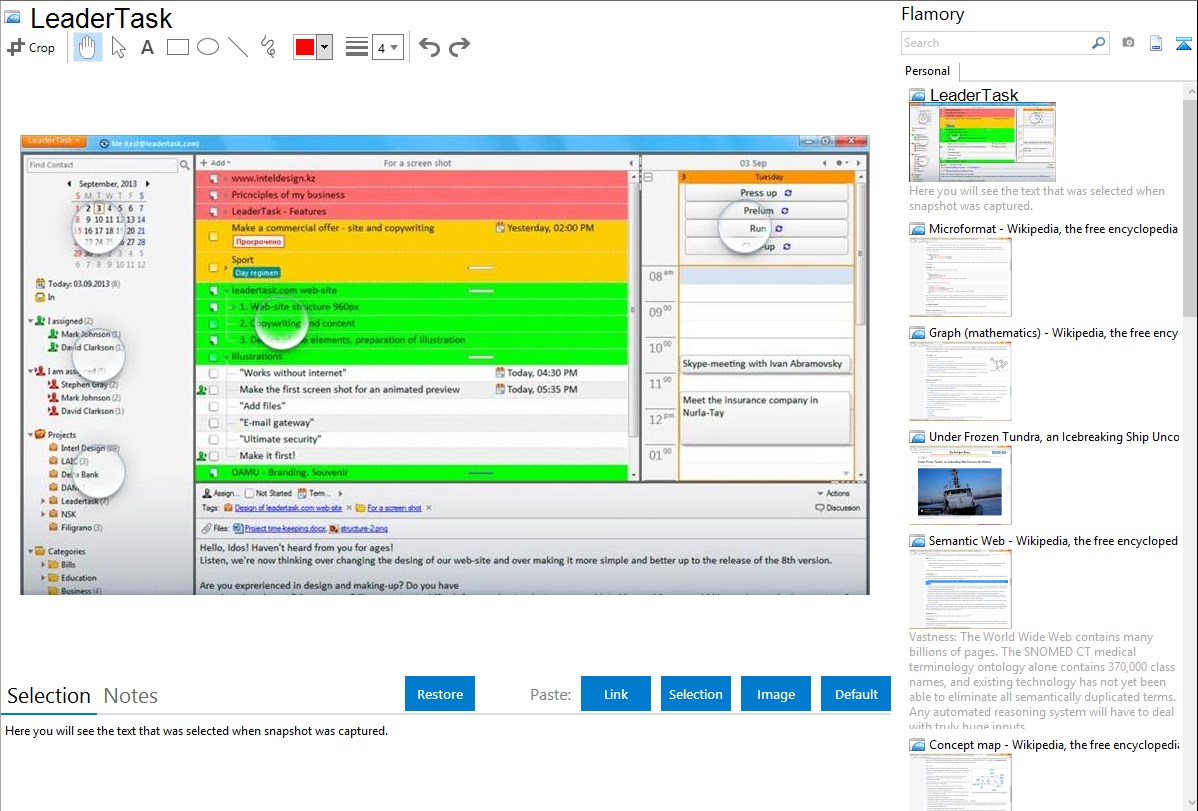
Task: Paste as Image
Action: (775, 694)
